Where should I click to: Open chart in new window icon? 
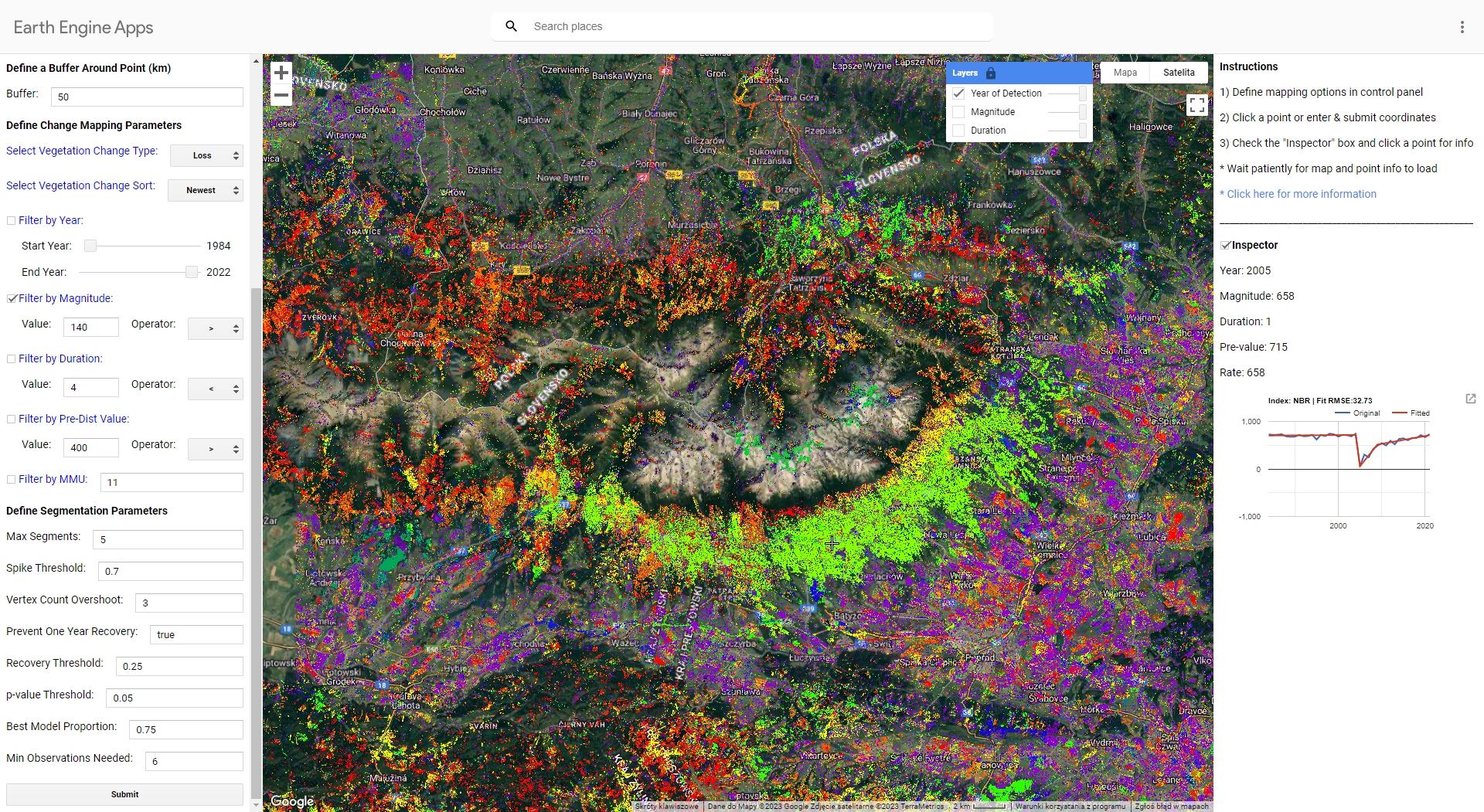(x=1470, y=399)
